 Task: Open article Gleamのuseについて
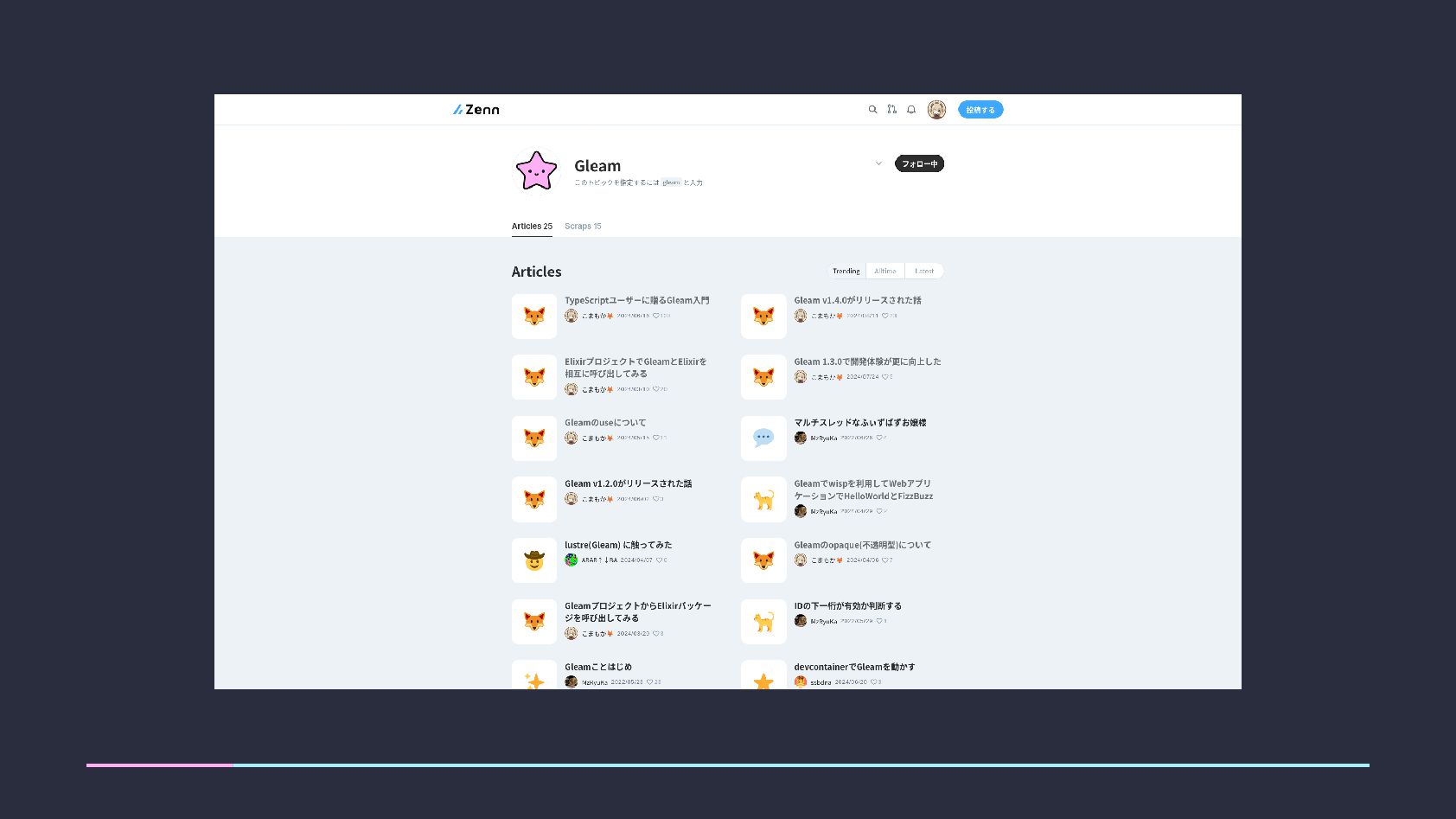pyautogui.click(x=605, y=423)
